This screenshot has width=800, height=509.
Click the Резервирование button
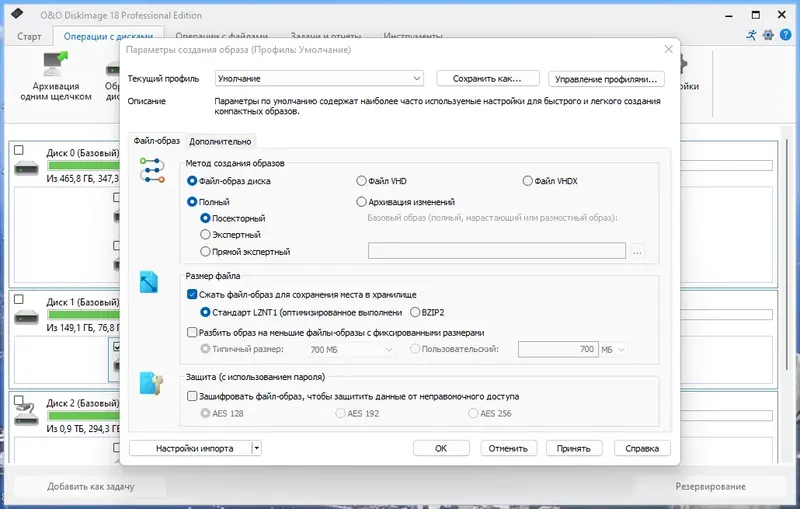710,487
